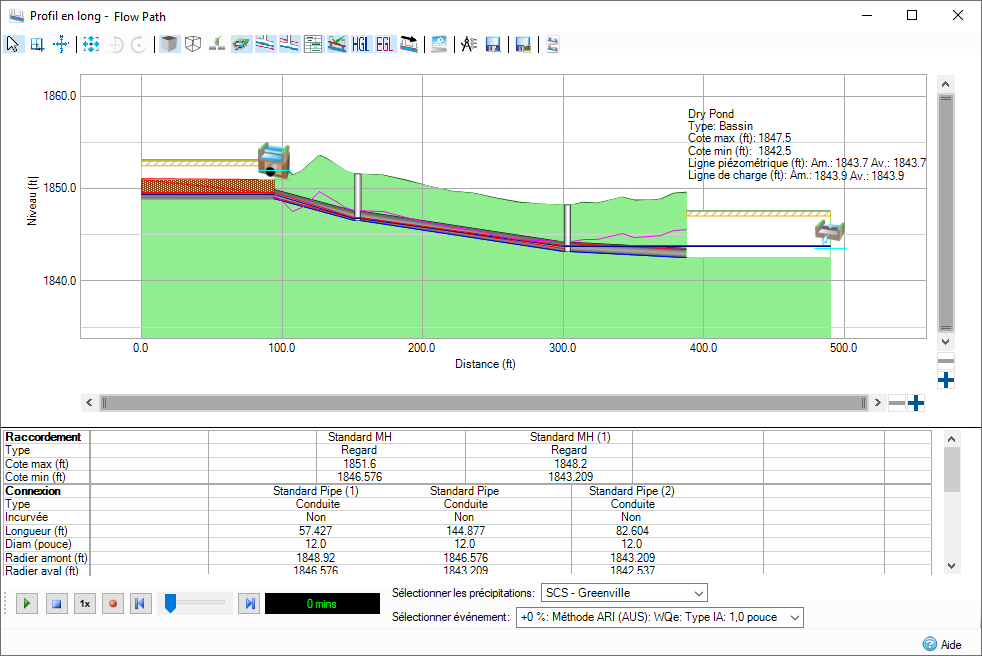Screen dimensions: 982x656
Task: Click the outlet structure icon near Dry Pond
Action: [829, 232]
